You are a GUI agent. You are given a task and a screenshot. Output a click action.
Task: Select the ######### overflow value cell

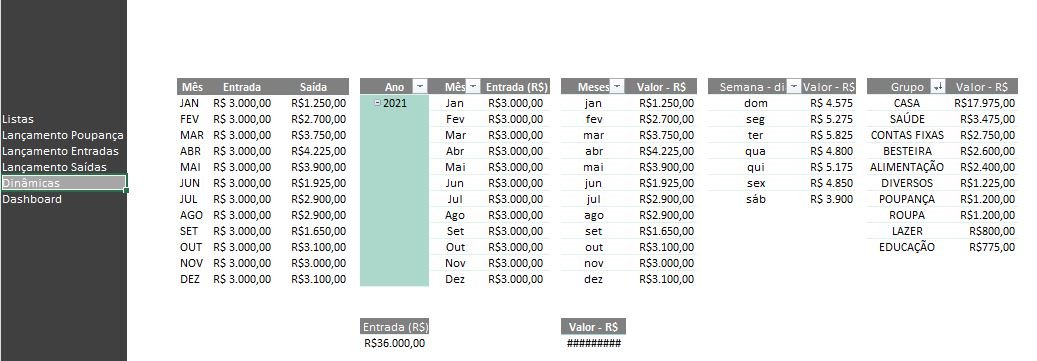[x=593, y=342]
